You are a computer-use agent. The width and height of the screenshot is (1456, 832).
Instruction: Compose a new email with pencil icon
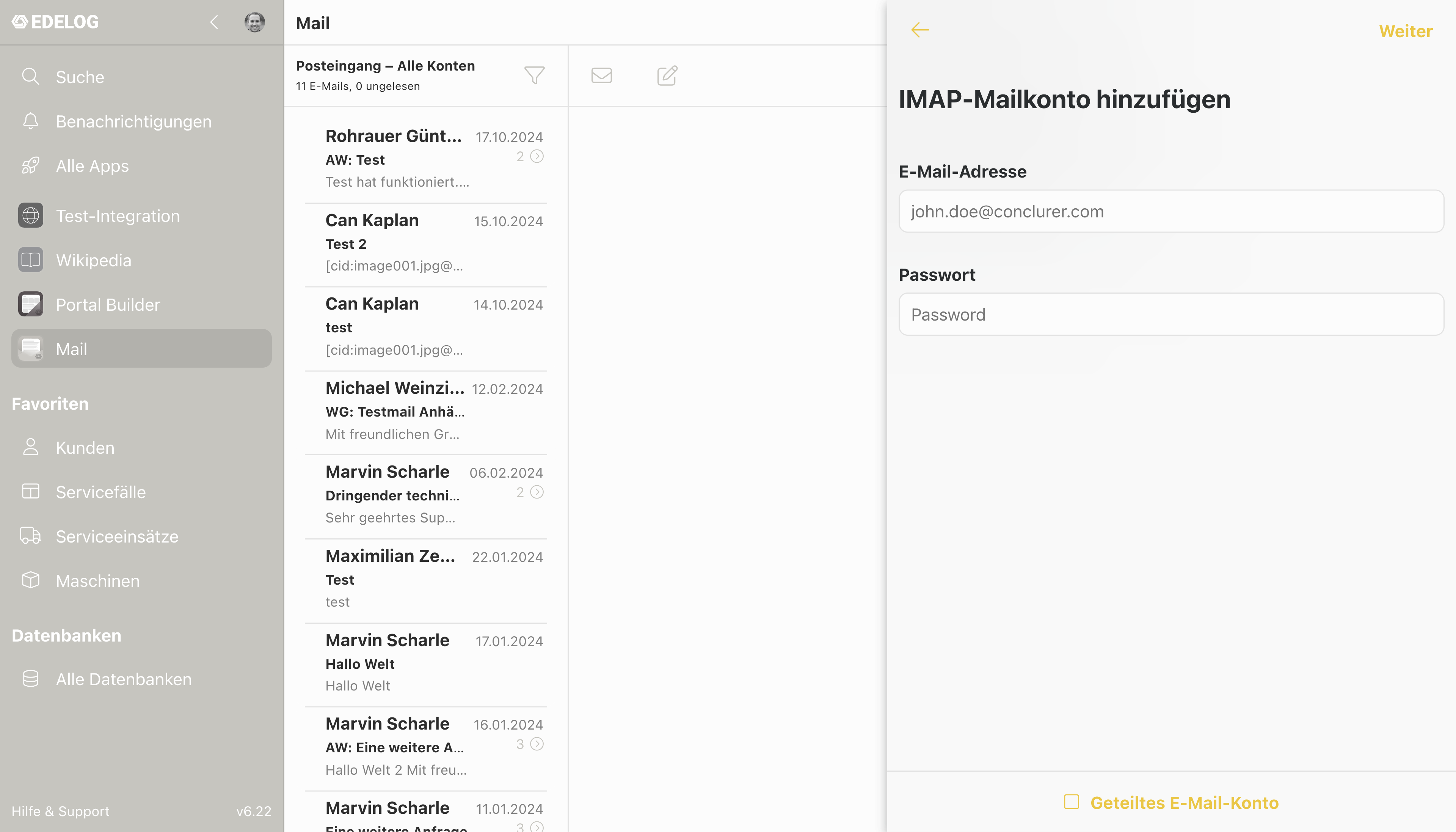(667, 75)
